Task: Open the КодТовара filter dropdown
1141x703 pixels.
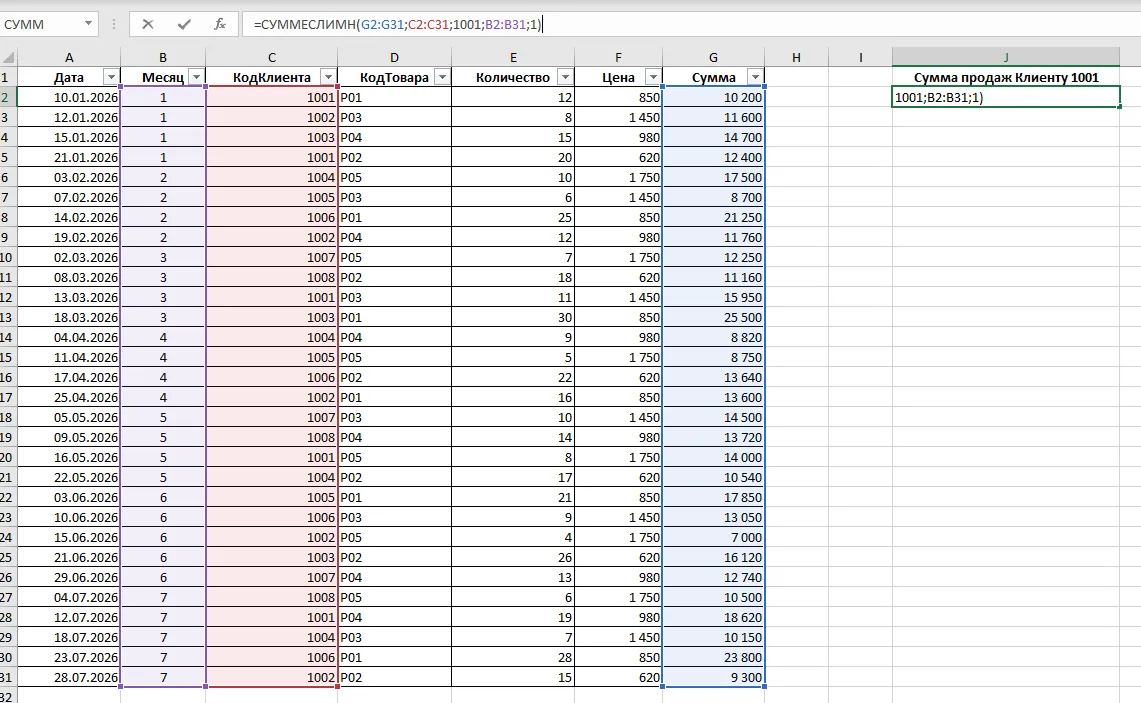Action: click(442, 77)
